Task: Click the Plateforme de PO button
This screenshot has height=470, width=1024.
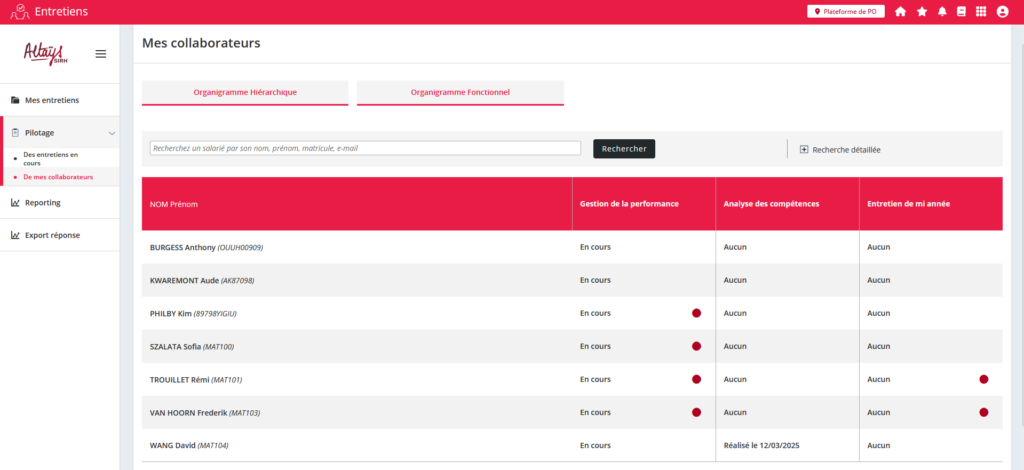Action: click(845, 12)
